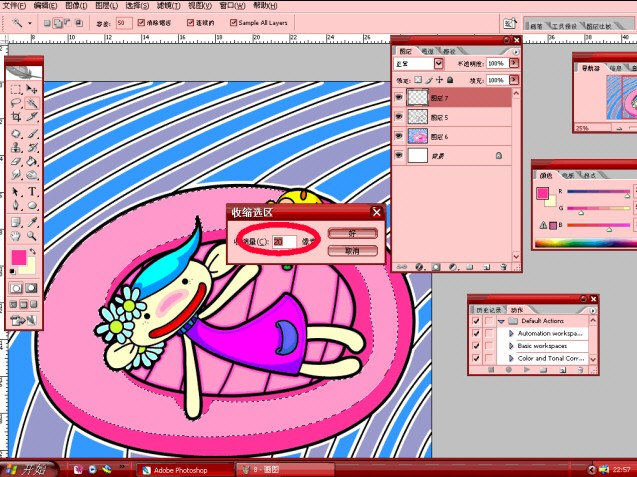637x477 pixels.
Task: Open the File menu
Action: pyautogui.click(x=14, y=6)
